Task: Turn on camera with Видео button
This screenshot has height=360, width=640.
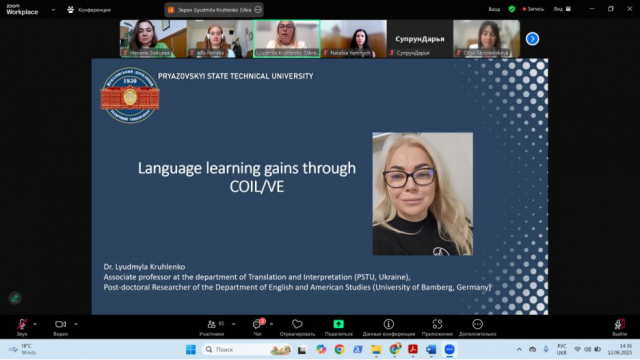Action: (60, 327)
